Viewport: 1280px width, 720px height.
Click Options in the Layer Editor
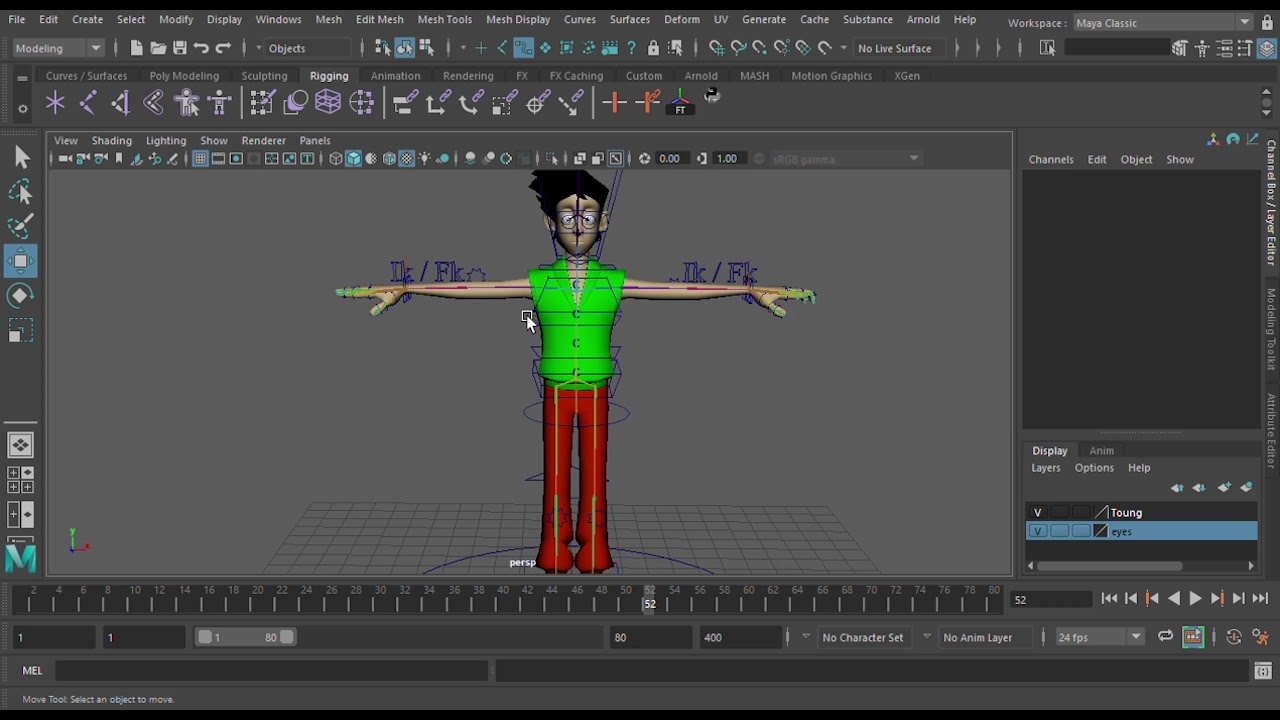(1094, 468)
